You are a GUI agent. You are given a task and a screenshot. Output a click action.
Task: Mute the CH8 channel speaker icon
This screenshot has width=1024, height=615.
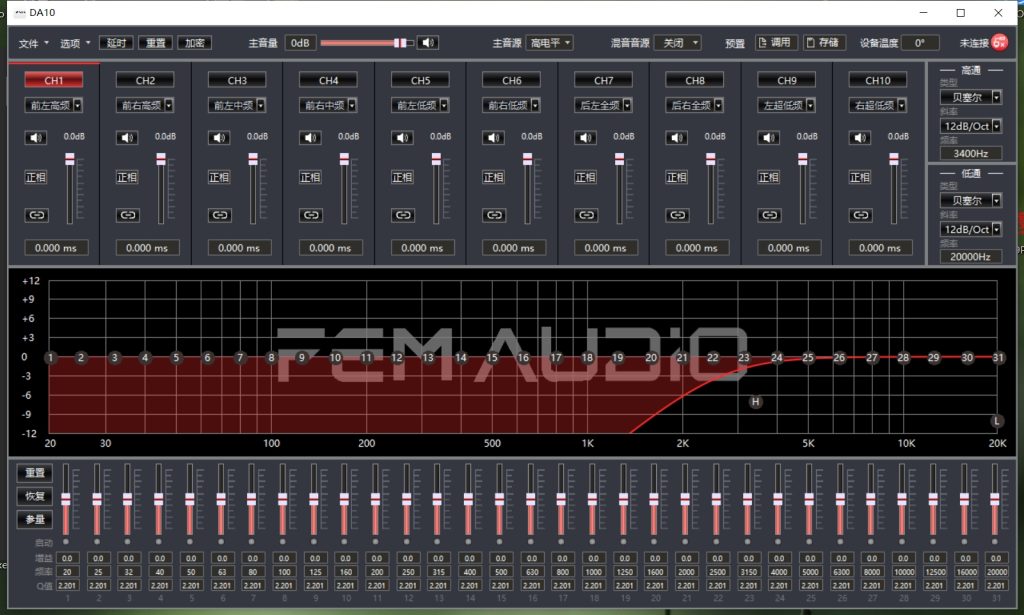[677, 138]
